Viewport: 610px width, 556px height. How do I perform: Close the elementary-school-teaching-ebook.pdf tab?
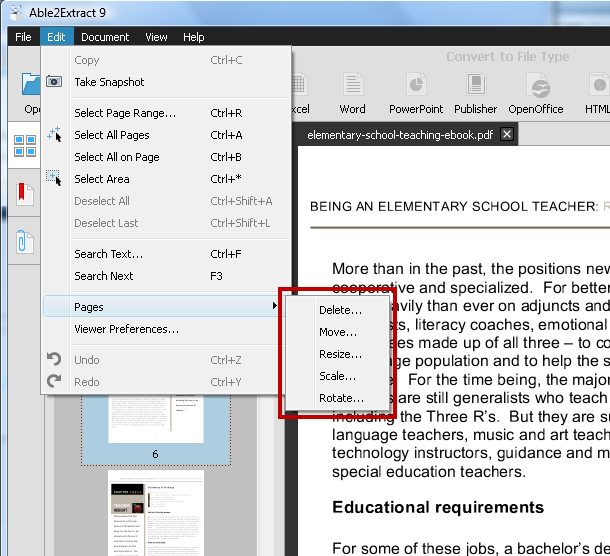(x=507, y=134)
